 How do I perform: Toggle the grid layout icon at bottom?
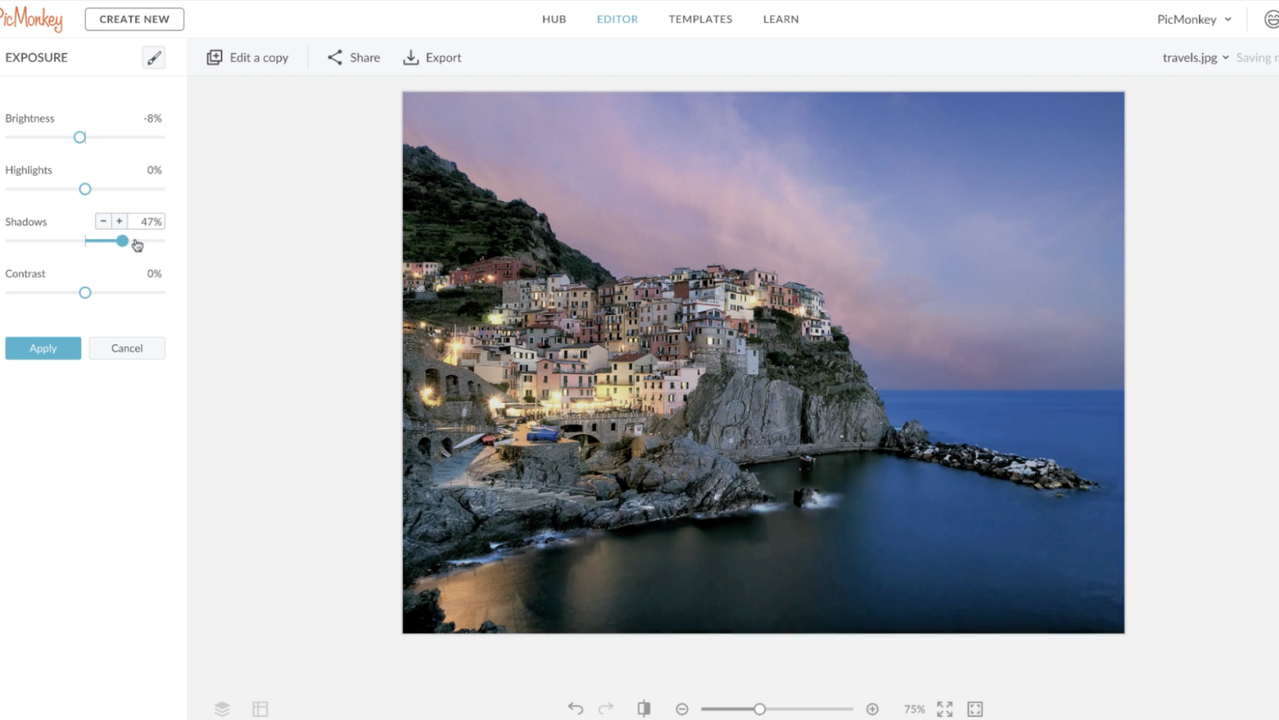tap(260, 709)
